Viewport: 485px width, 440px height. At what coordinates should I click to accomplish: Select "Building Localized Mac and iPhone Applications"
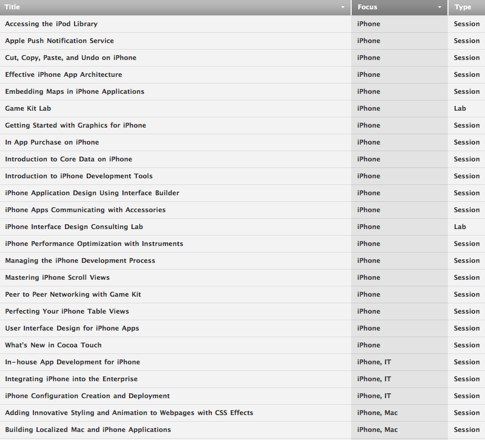click(88, 430)
